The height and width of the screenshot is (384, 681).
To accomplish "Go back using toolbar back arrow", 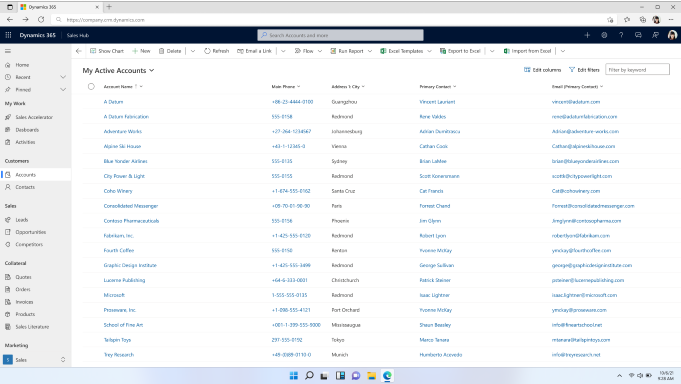I will [x=79, y=51].
